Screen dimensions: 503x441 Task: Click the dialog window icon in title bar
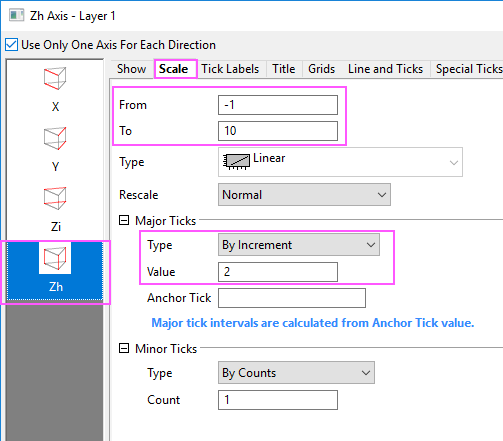[x=16, y=15]
